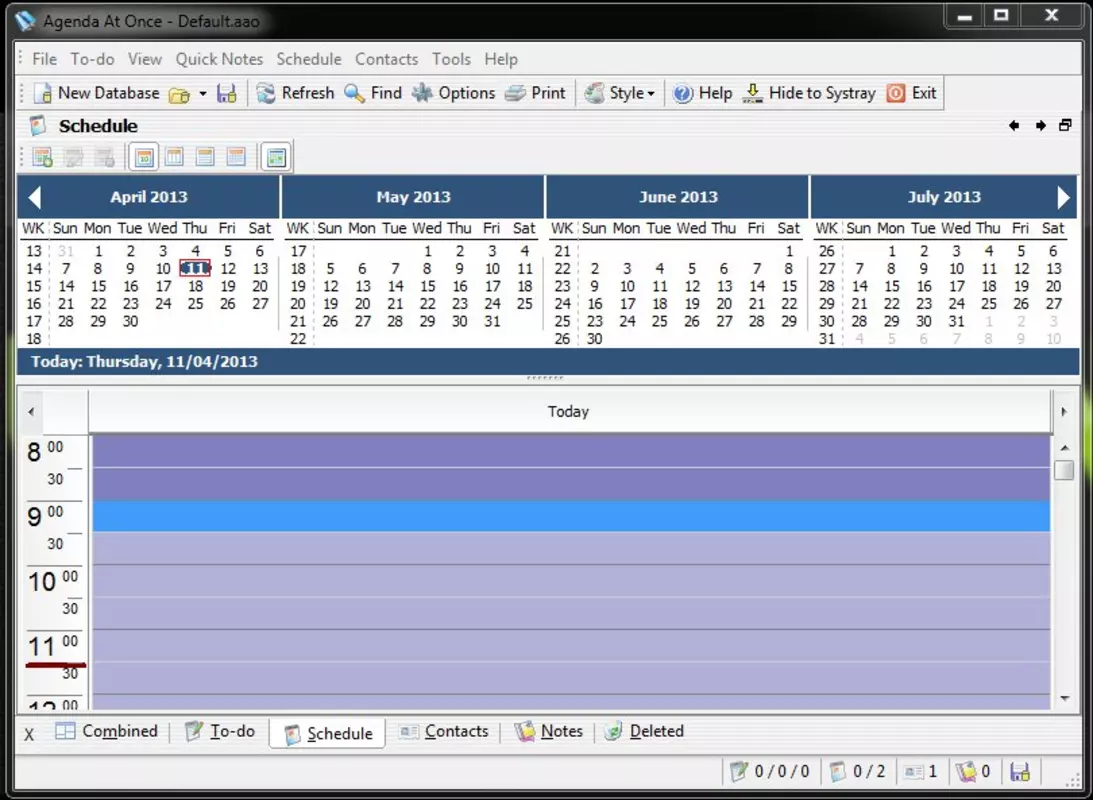
Task: Open the File menu
Action: pyautogui.click(x=45, y=59)
